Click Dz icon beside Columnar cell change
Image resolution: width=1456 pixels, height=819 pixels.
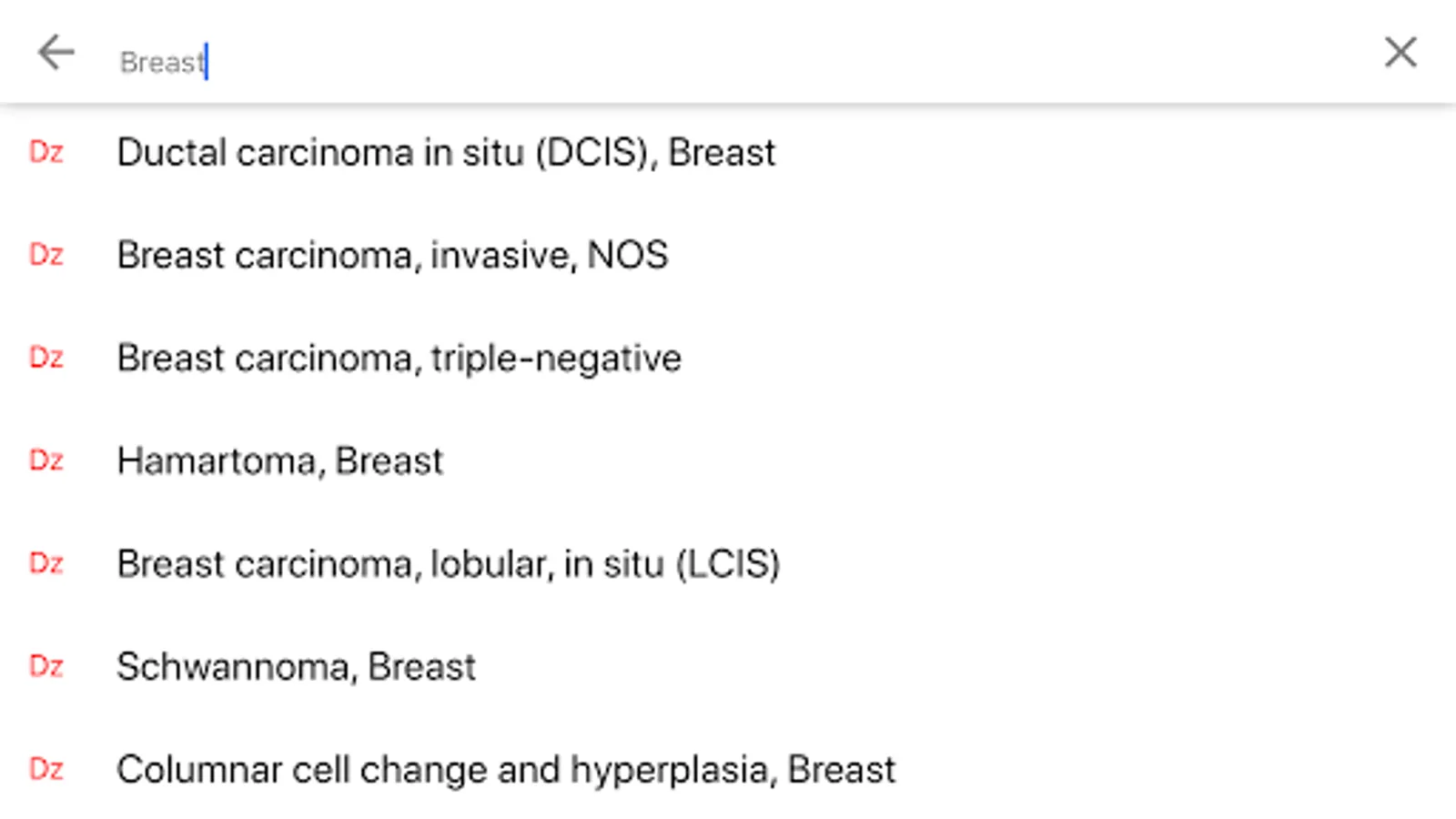pos(46,769)
